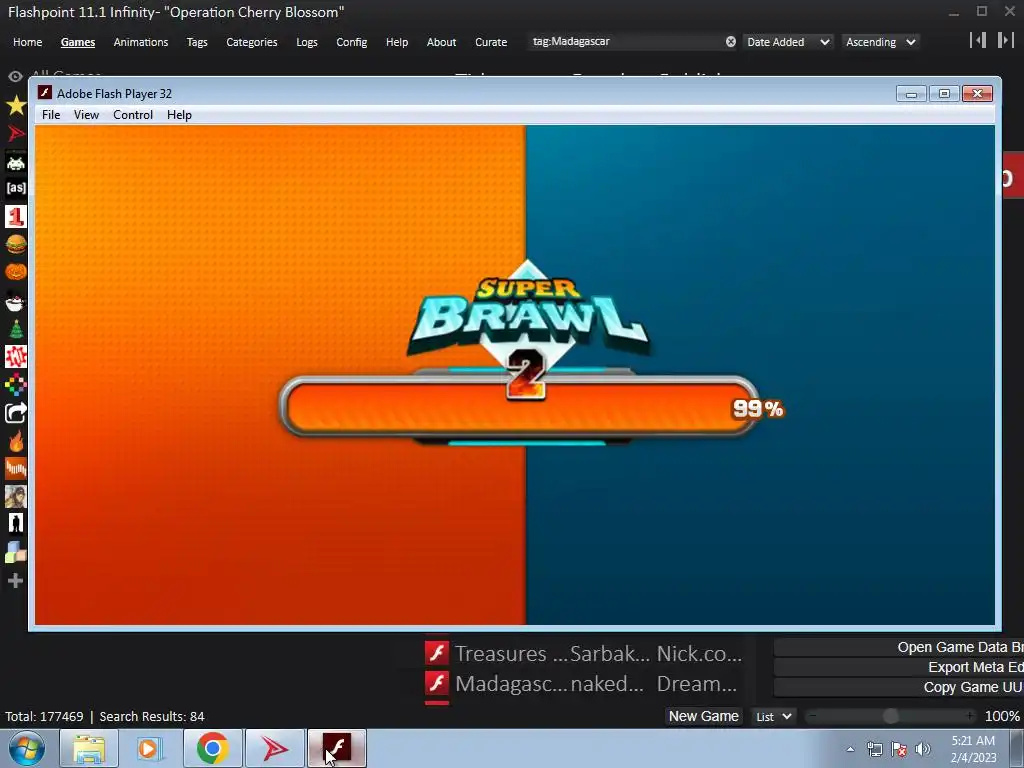Click in the tag:Madagascar search box

pyautogui.click(x=626, y=42)
